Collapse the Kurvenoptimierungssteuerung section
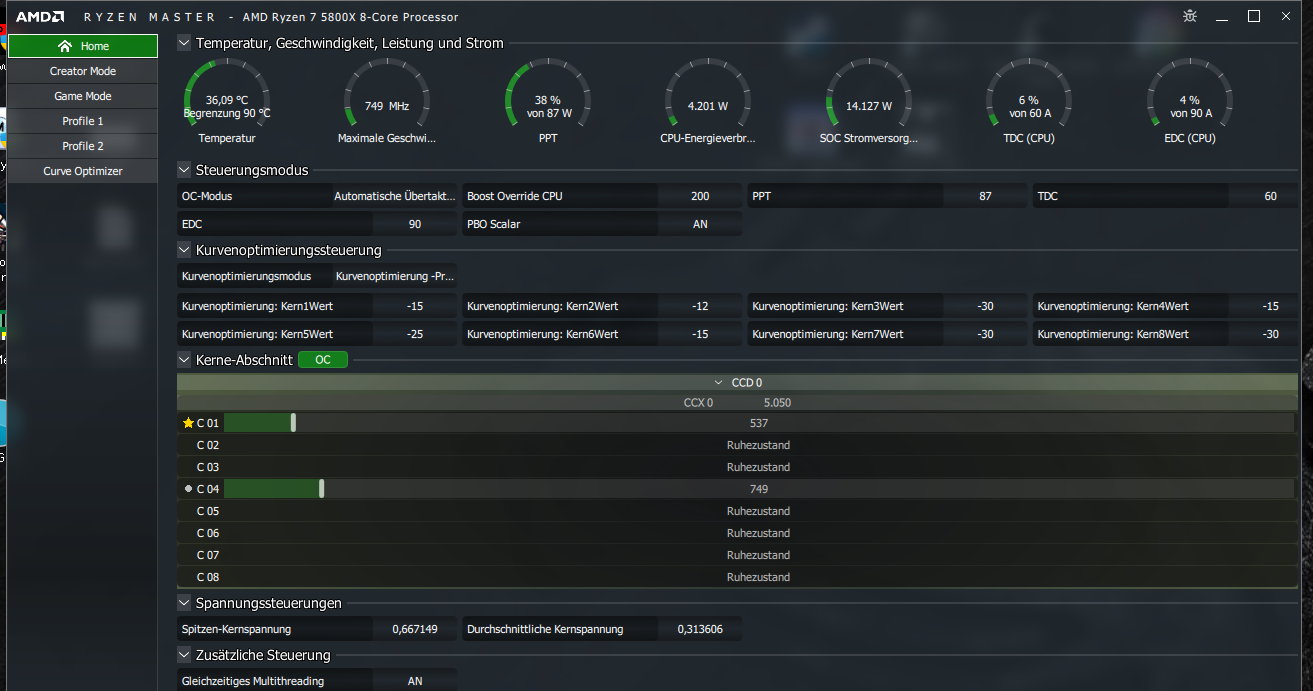The width and height of the screenshot is (1313, 691). pyautogui.click(x=184, y=250)
